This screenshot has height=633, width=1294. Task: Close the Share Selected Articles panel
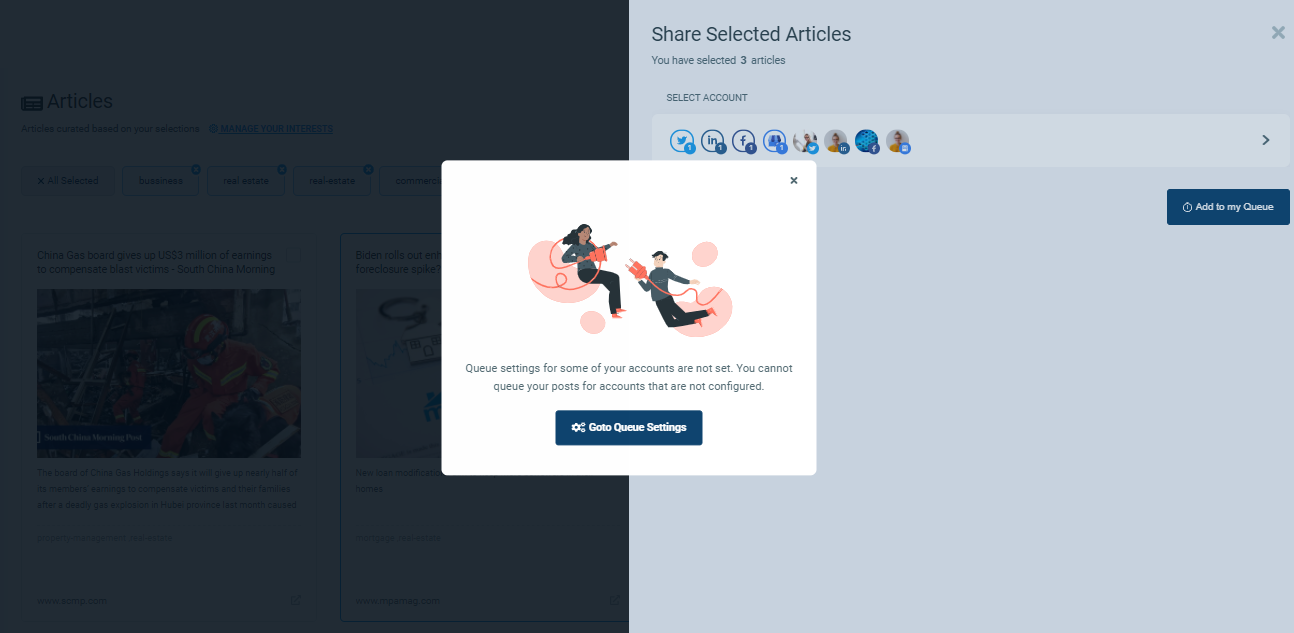[x=1278, y=32]
